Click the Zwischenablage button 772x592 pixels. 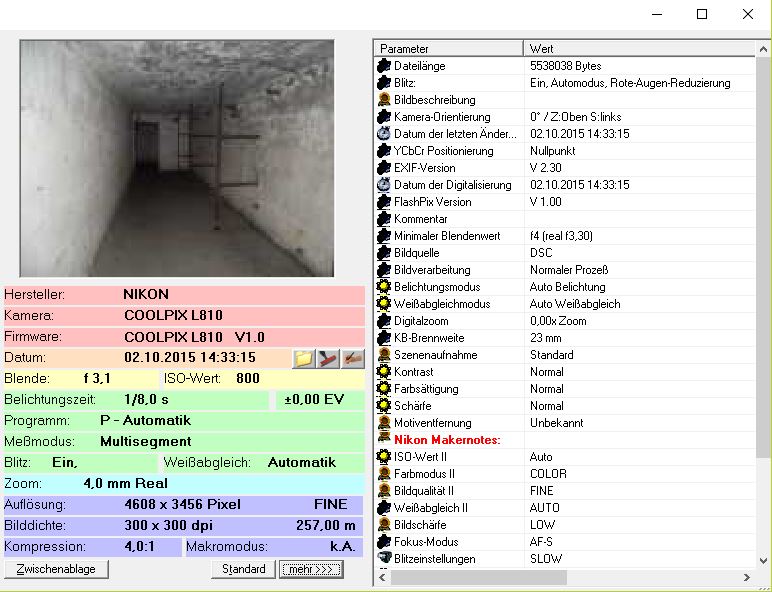click(x=56, y=569)
